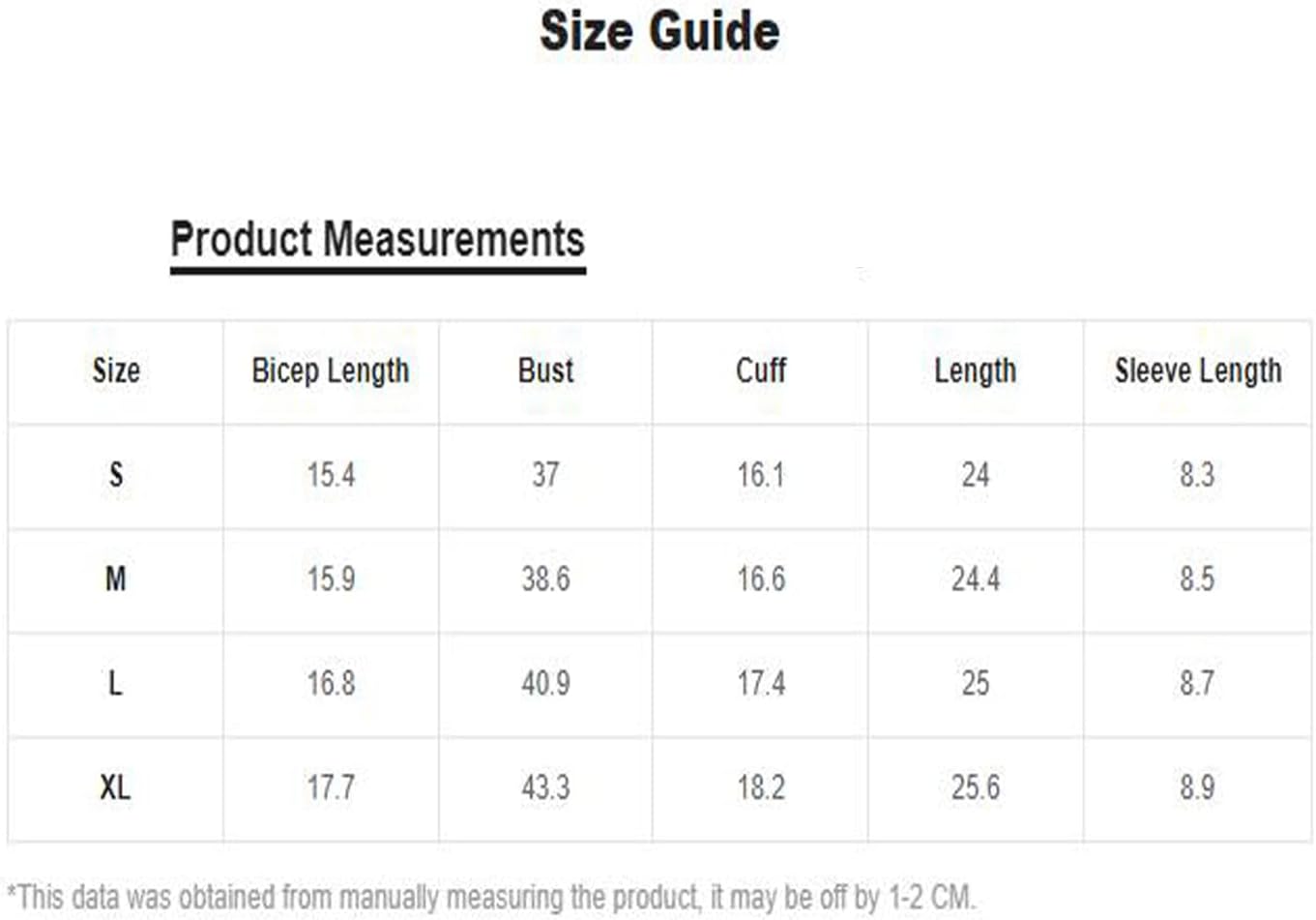This screenshot has height=920, width=1316.
Task: Click the S cuff value 16.1
Action: 761,475
